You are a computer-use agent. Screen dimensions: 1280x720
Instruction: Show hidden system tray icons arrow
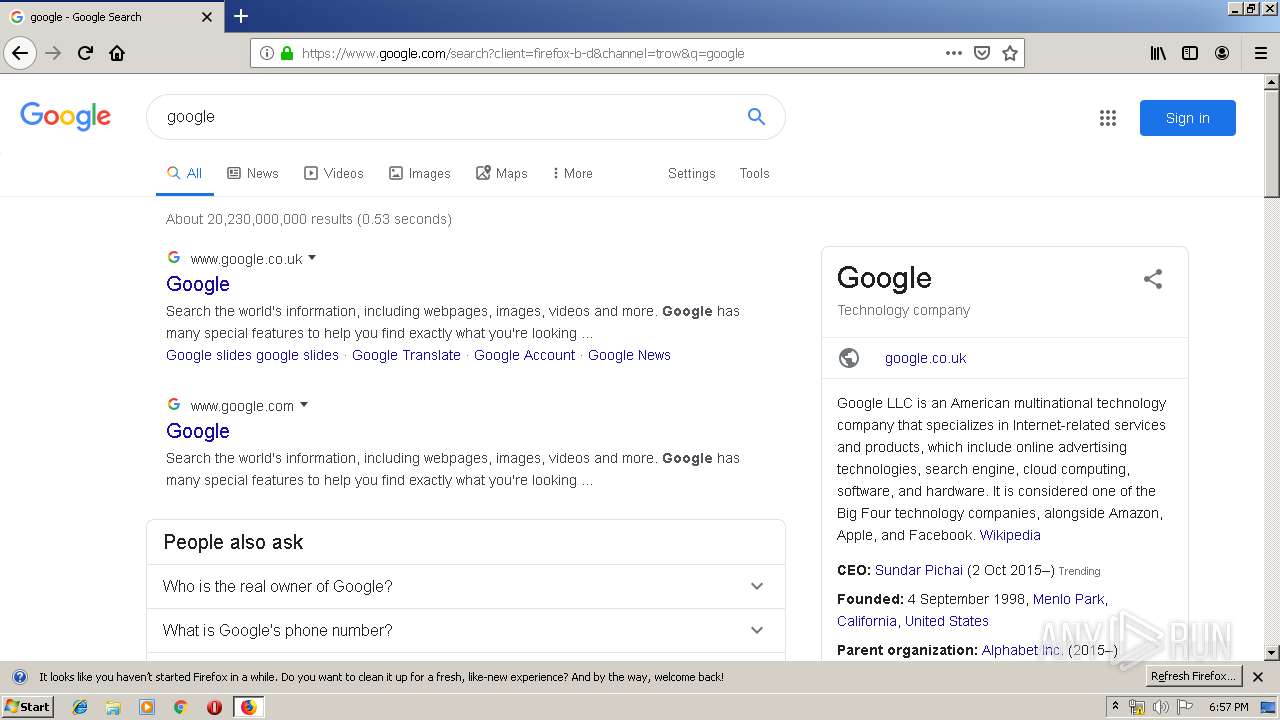[x=1115, y=707]
